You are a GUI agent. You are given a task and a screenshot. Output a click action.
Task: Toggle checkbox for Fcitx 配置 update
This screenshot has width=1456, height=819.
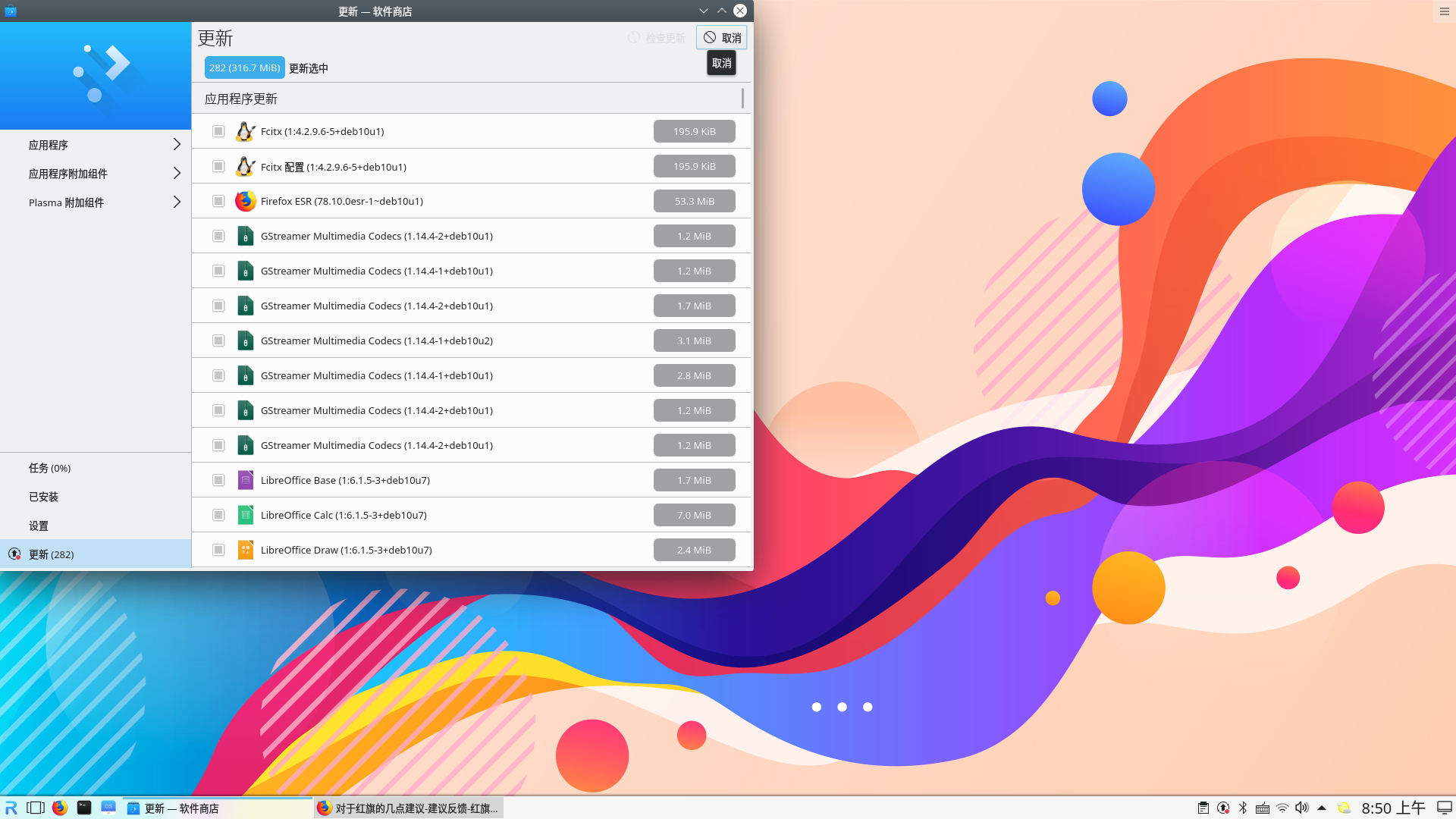218,166
